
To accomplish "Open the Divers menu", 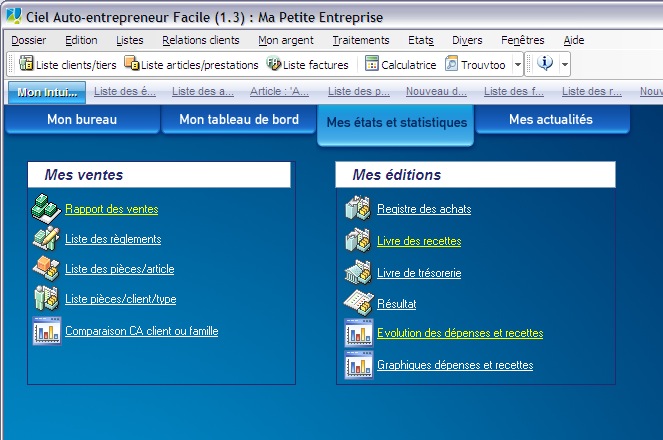I will tap(467, 40).
